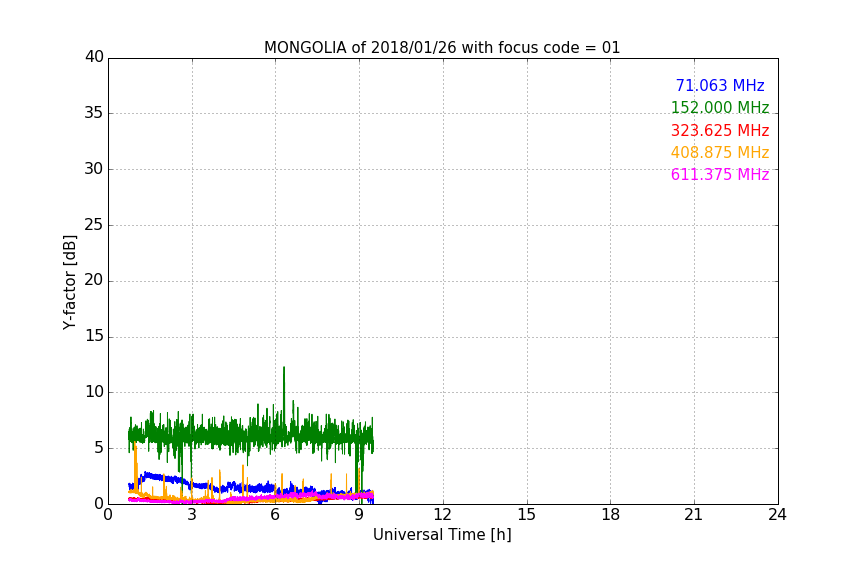Select the red 323.625 MHz legend label
The width and height of the screenshot is (864, 576).
click(720, 130)
